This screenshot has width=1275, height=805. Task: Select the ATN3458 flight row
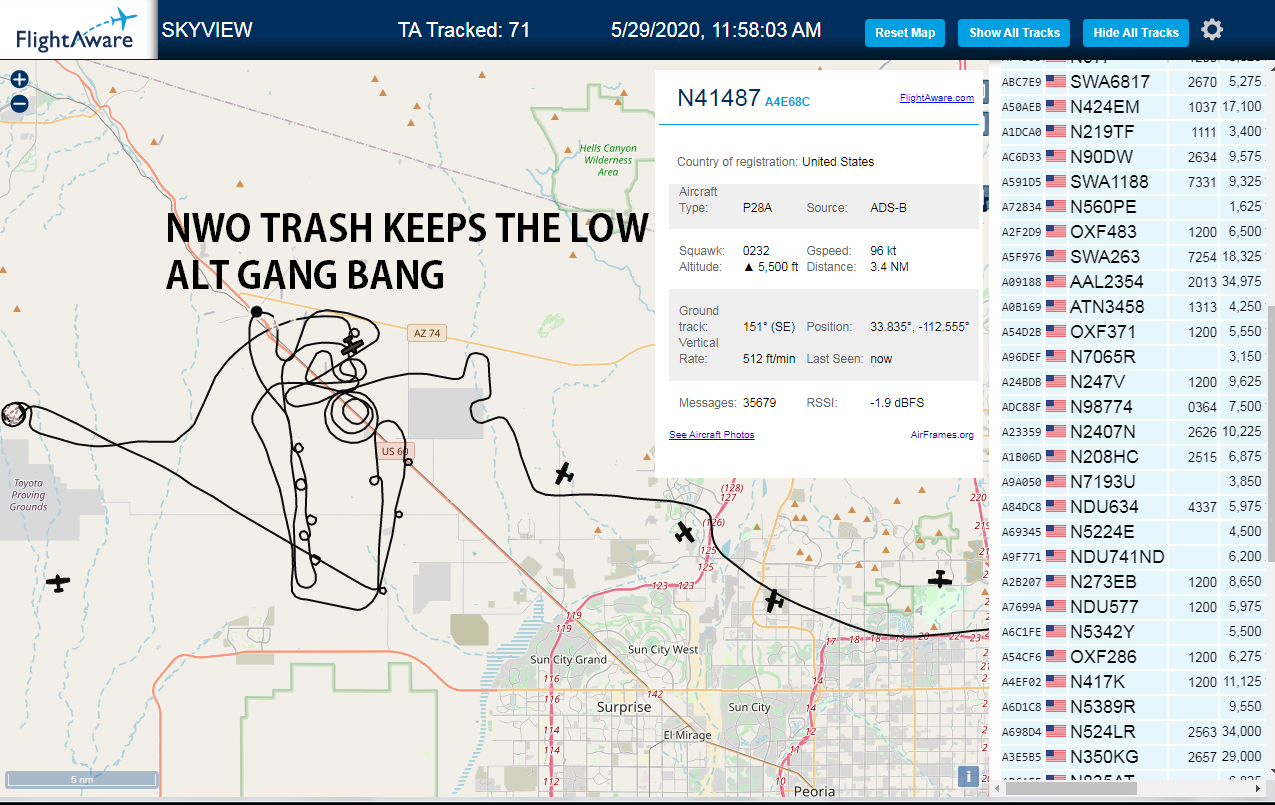click(x=1133, y=307)
